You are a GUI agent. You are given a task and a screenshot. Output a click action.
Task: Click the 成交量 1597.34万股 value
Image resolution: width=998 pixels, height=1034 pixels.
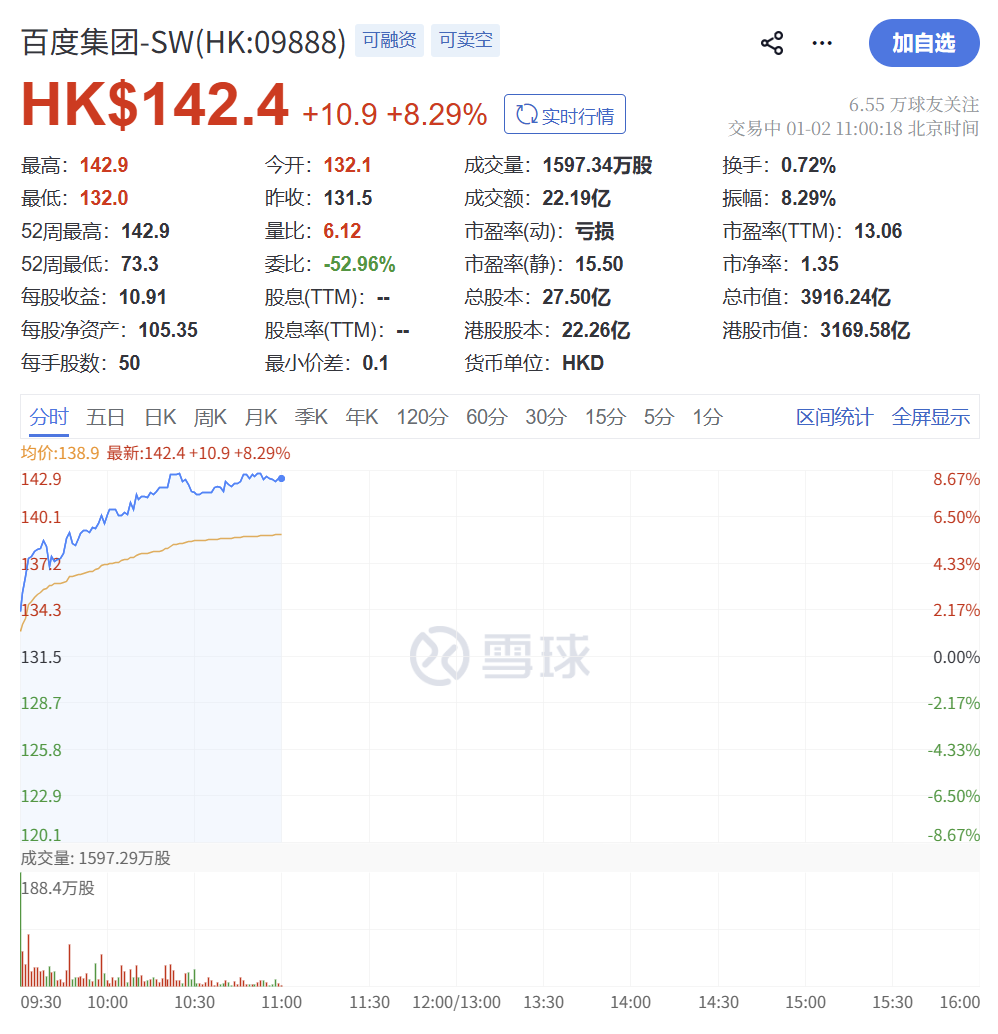point(597,165)
